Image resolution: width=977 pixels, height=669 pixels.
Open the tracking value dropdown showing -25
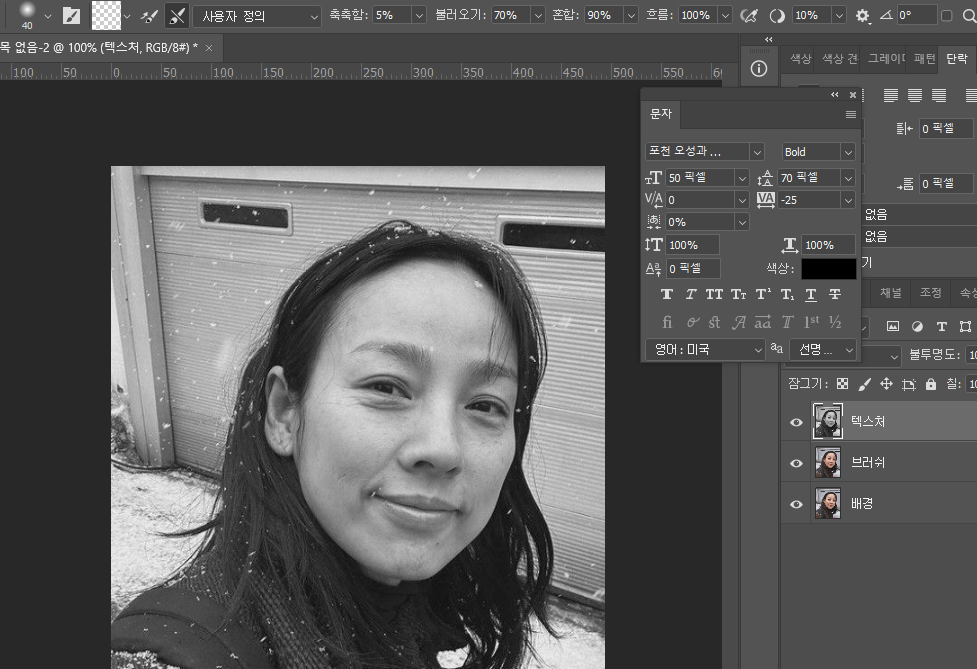848,199
